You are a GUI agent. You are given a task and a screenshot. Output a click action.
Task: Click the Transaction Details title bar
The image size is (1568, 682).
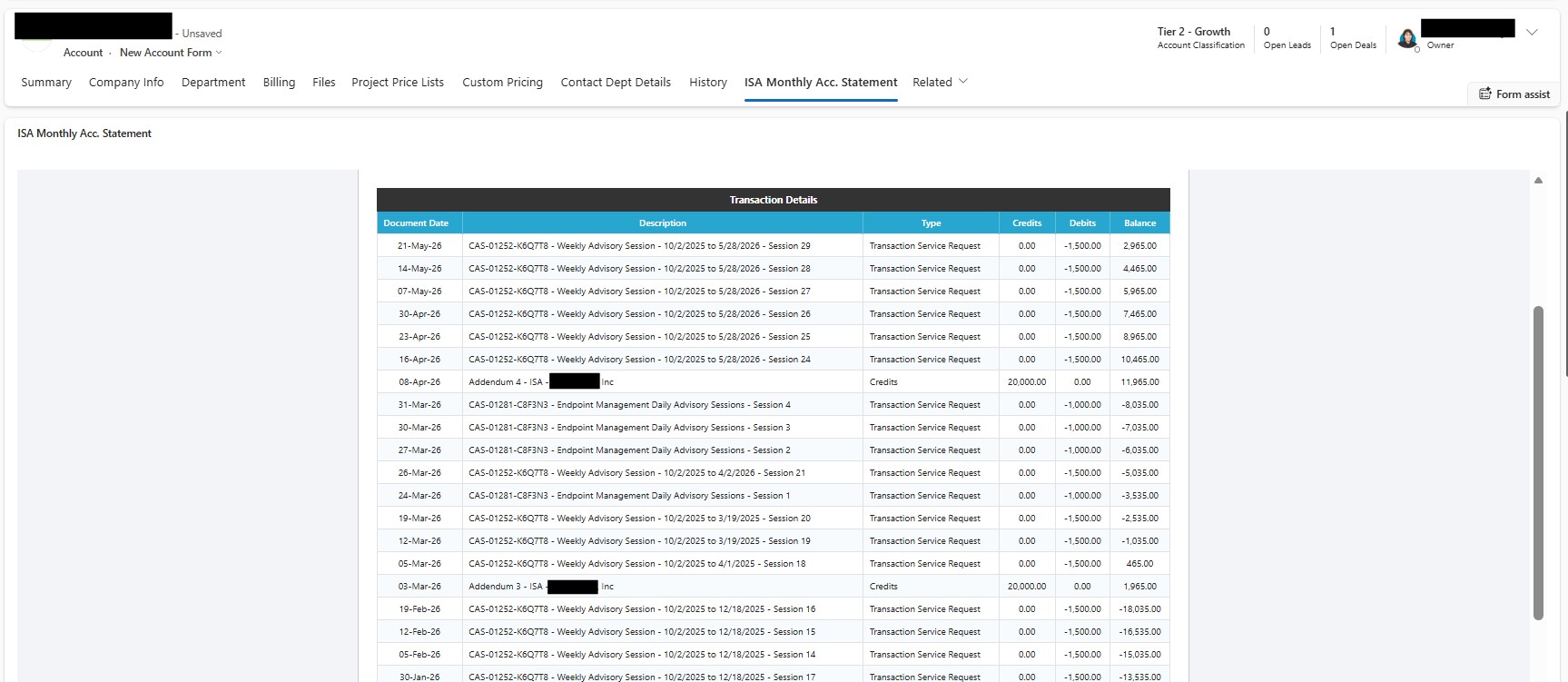[774, 200]
